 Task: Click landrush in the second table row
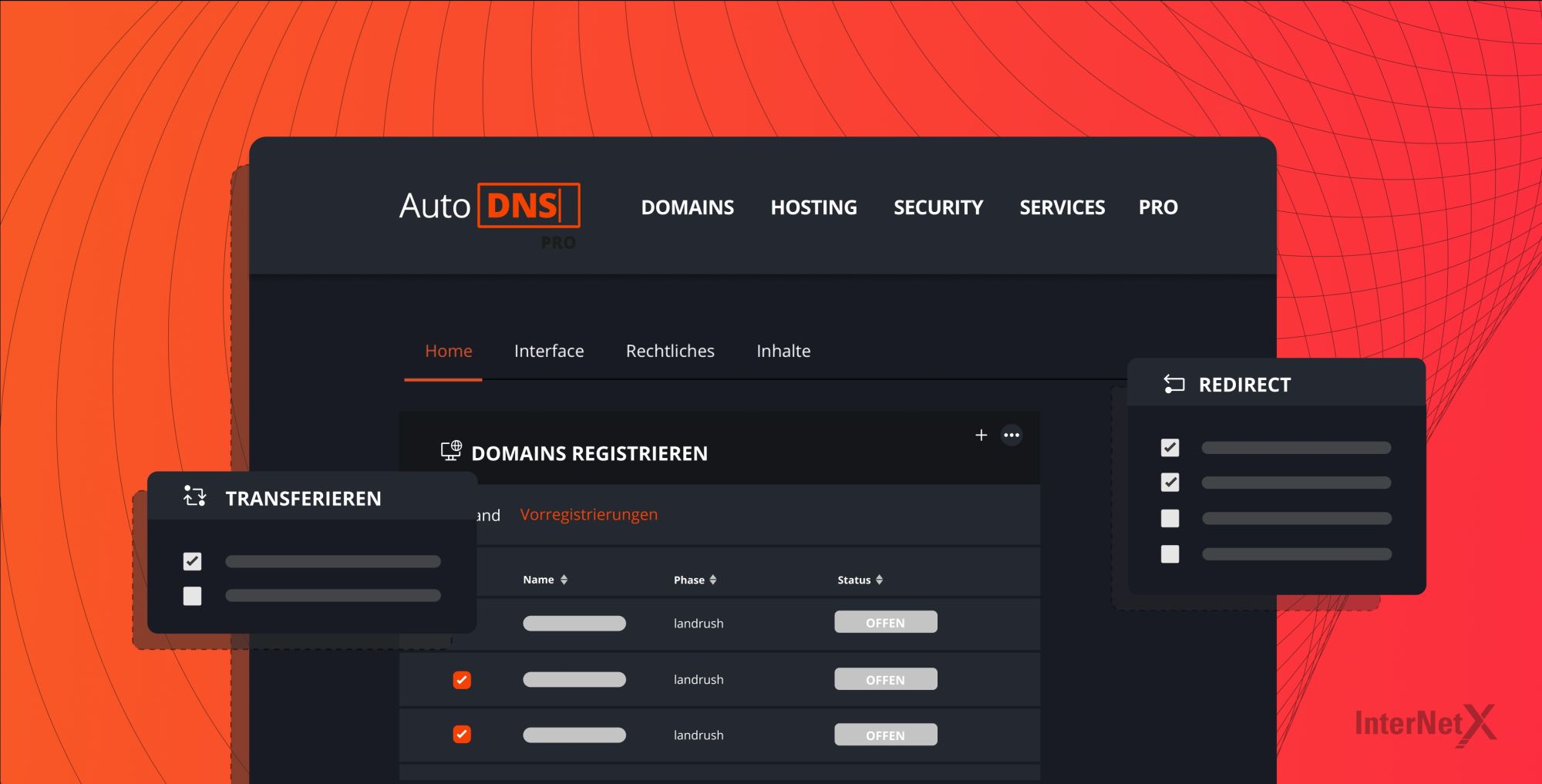pos(699,679)
